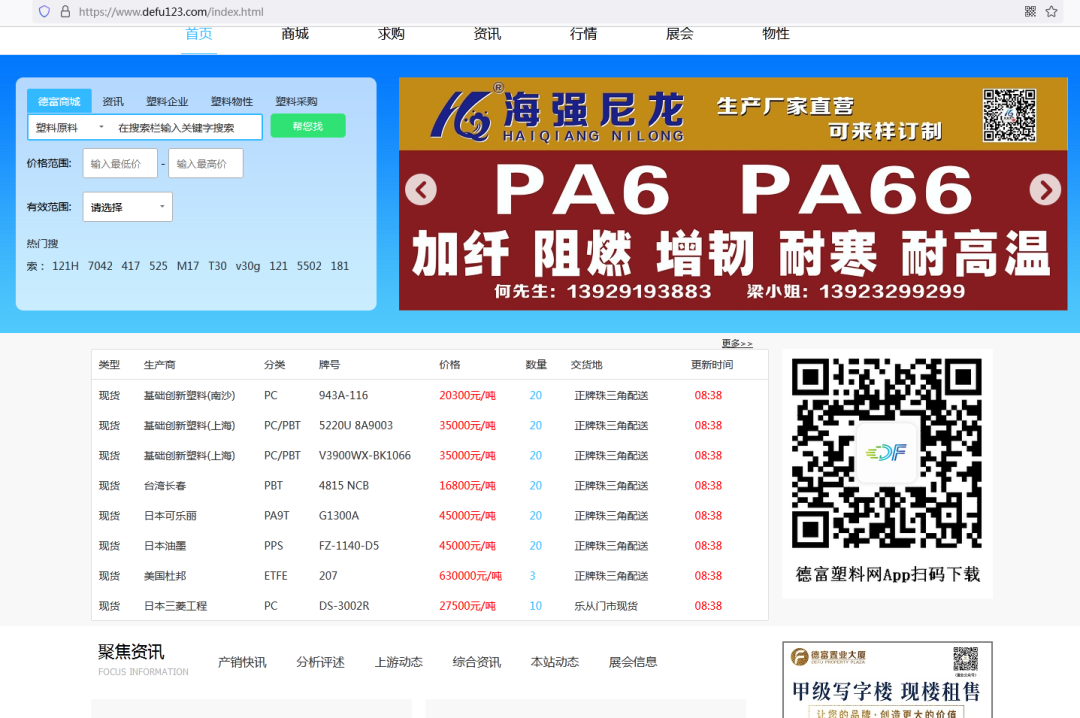Click hot search term 181

[x=340, y=266]
